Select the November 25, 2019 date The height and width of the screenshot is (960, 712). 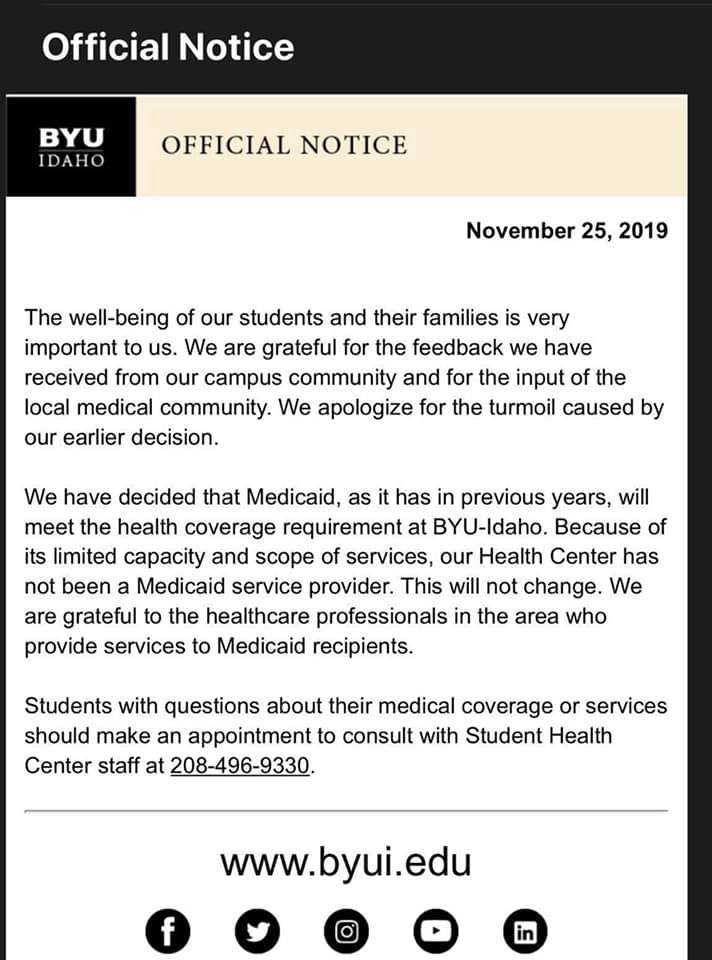[x=567, y=231]
